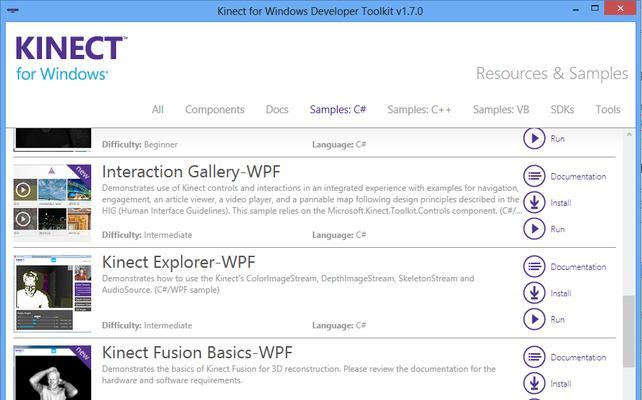Select the All tab
This screenshot has width=642, height=400.
158,109
